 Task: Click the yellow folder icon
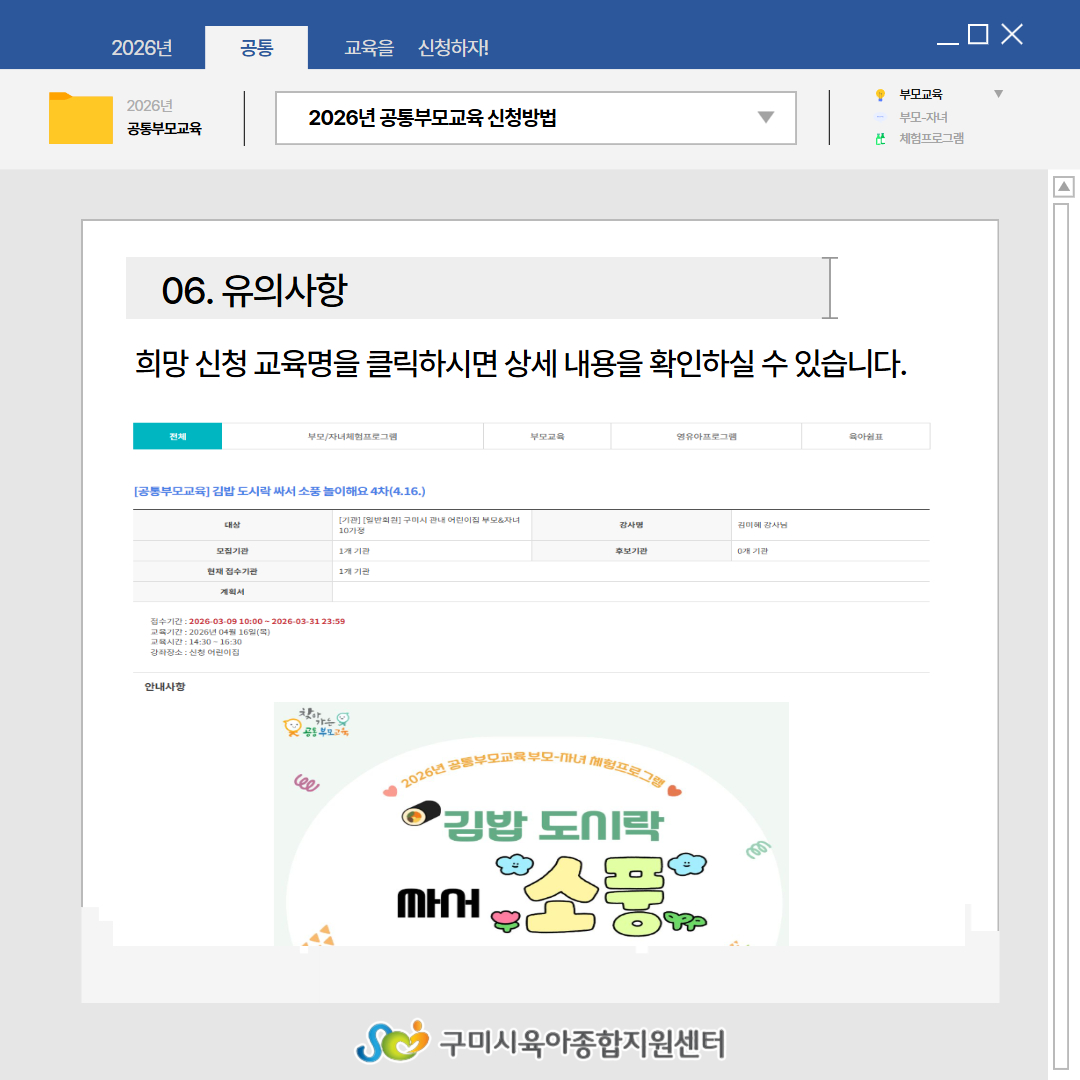coord(80,118)
